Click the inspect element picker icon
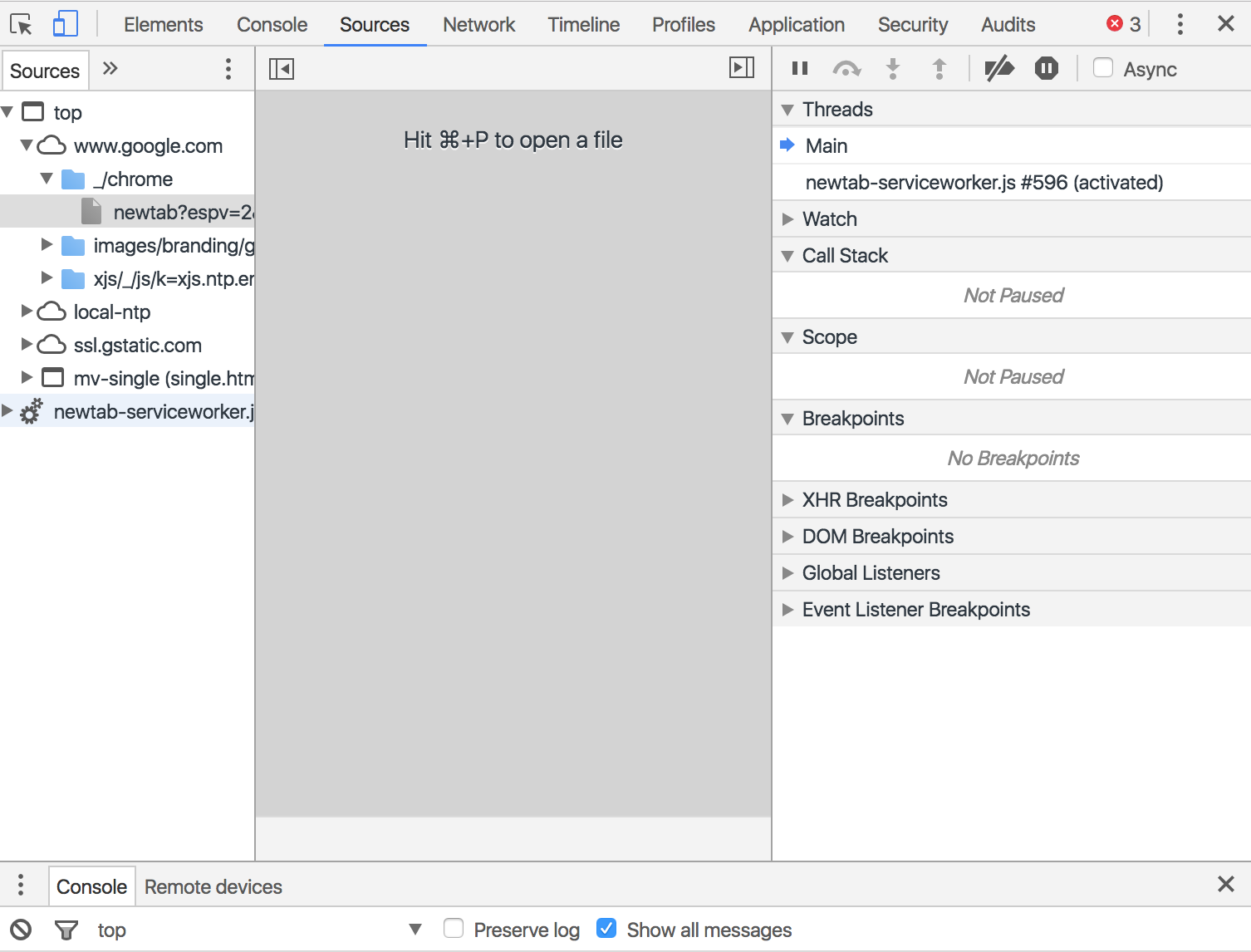The width and height of the screenshot is (1251, 952). pyautogui.click(x=21, y=24)
